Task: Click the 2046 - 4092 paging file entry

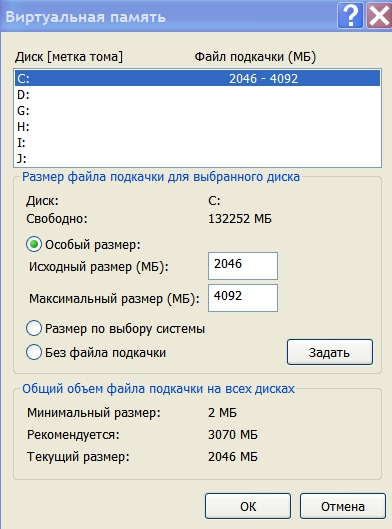Action: pos(263,79)
